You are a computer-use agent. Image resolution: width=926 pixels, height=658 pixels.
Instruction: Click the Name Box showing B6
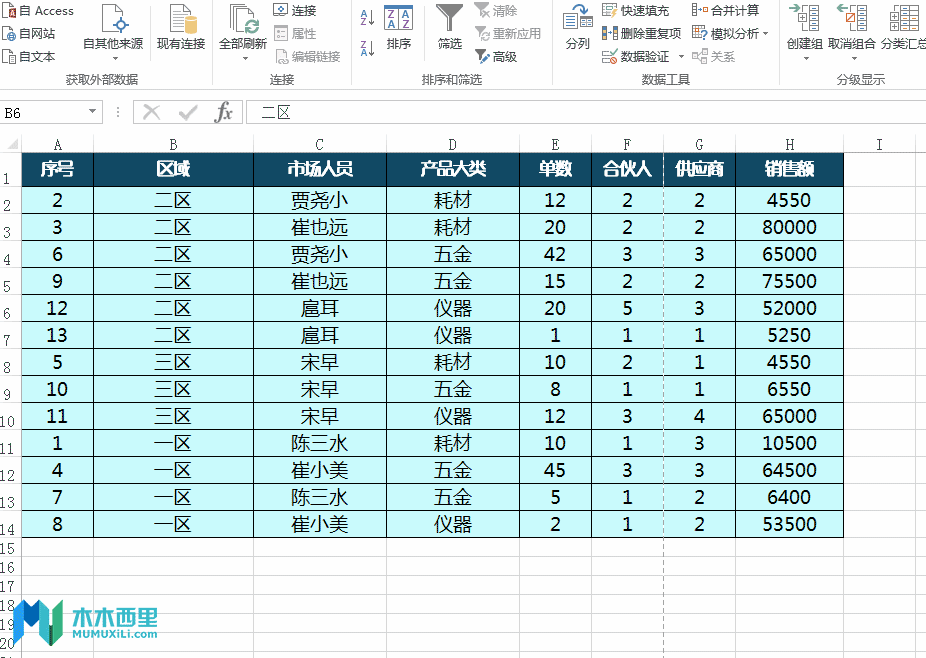point(45,112)
